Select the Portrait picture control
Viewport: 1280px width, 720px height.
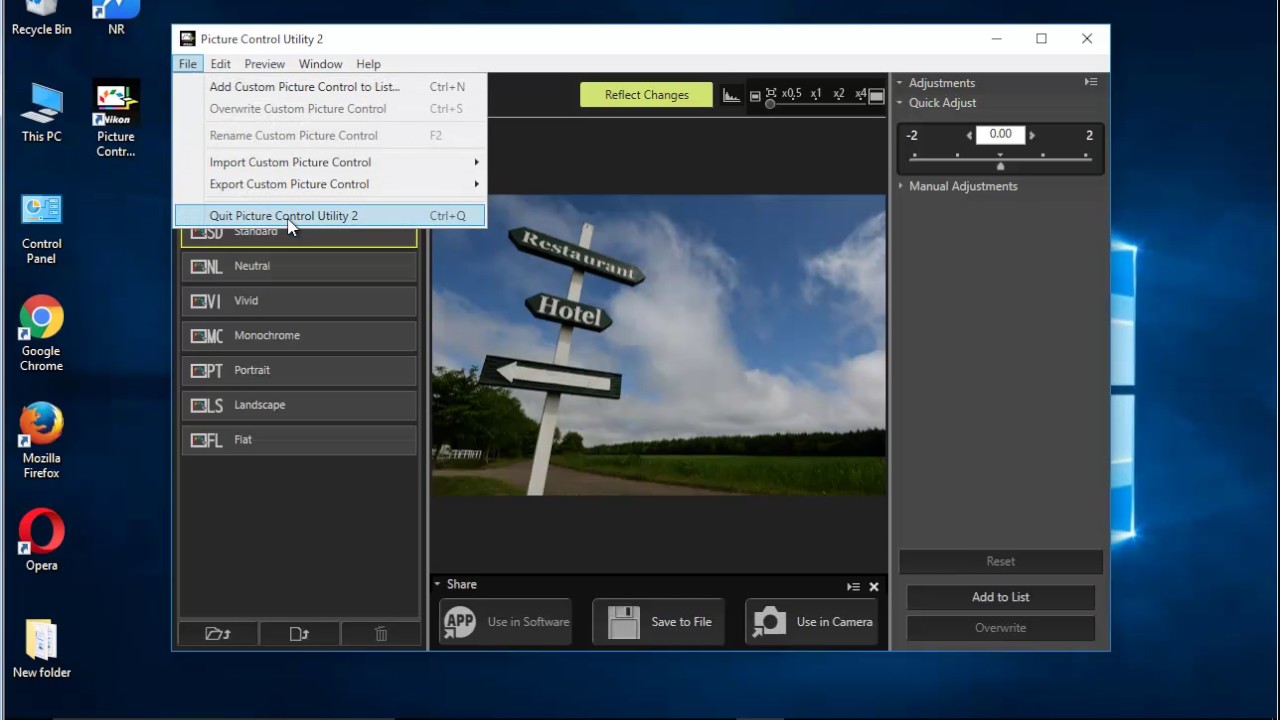coord(299,370)
